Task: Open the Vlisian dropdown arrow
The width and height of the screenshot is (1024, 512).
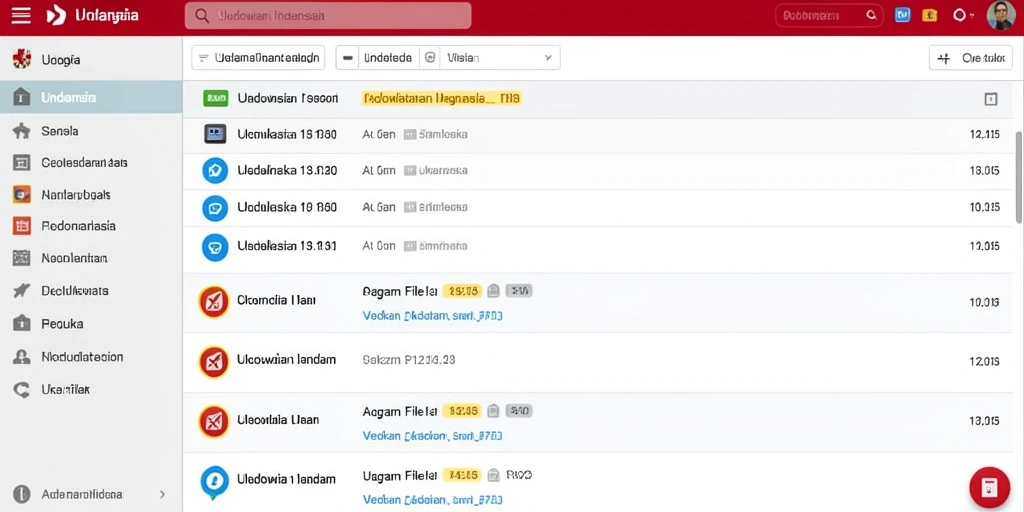Action: [x=548, y=58]
